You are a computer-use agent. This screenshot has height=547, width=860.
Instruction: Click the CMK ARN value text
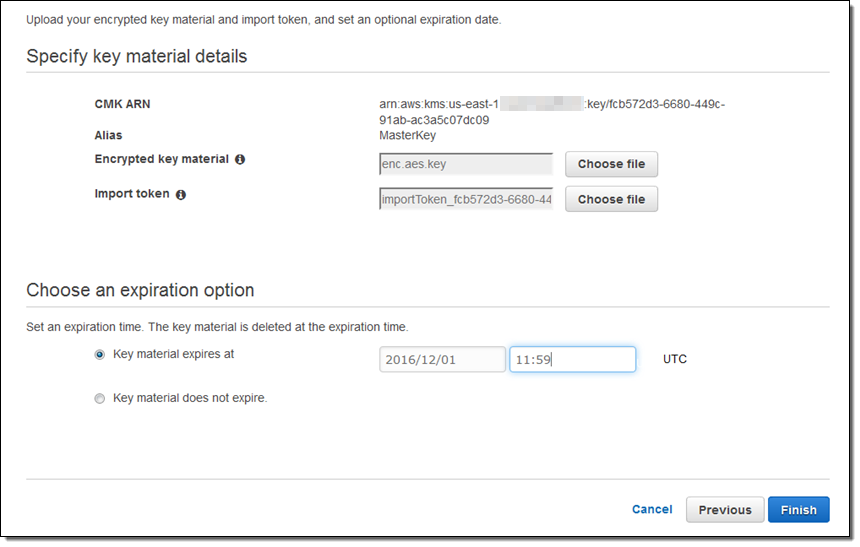(545, 111)
